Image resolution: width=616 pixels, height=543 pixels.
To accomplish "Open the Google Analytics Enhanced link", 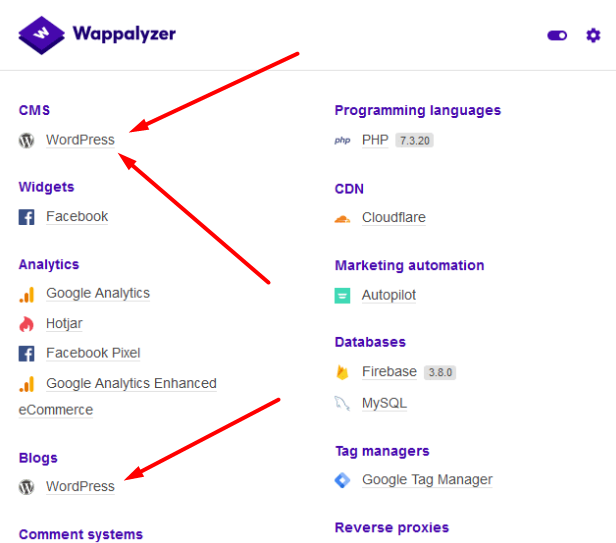I will pyautogui.click(x=131, y=383).
